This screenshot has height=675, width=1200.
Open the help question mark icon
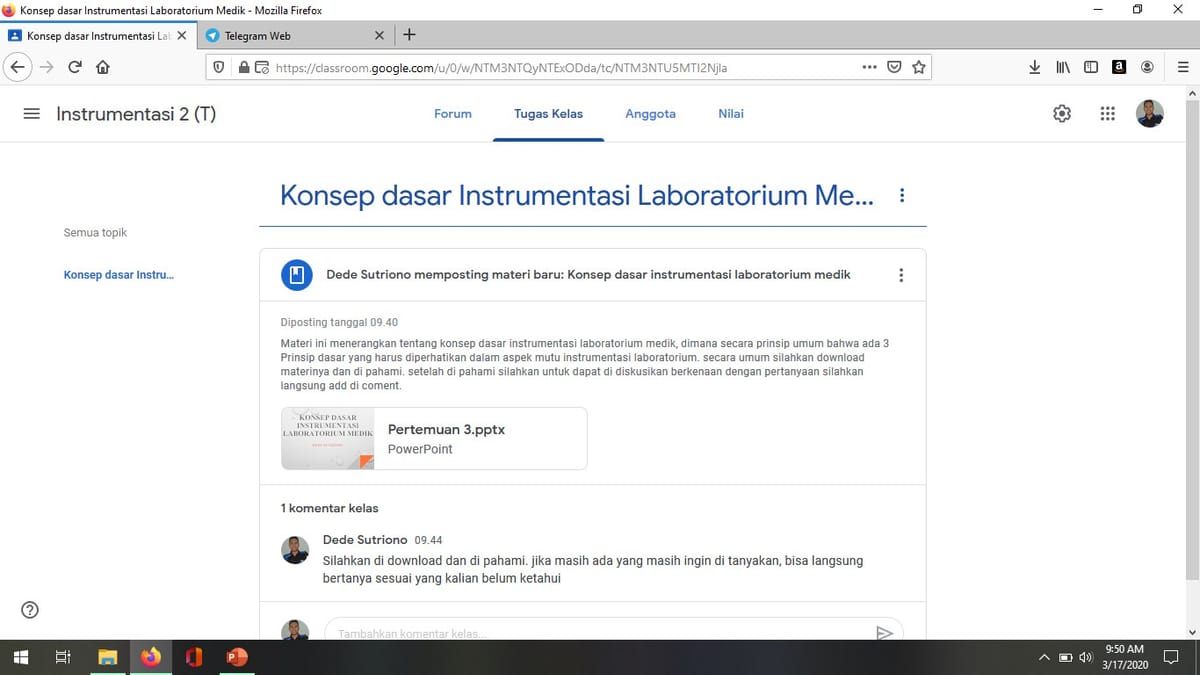coord(30,610)
